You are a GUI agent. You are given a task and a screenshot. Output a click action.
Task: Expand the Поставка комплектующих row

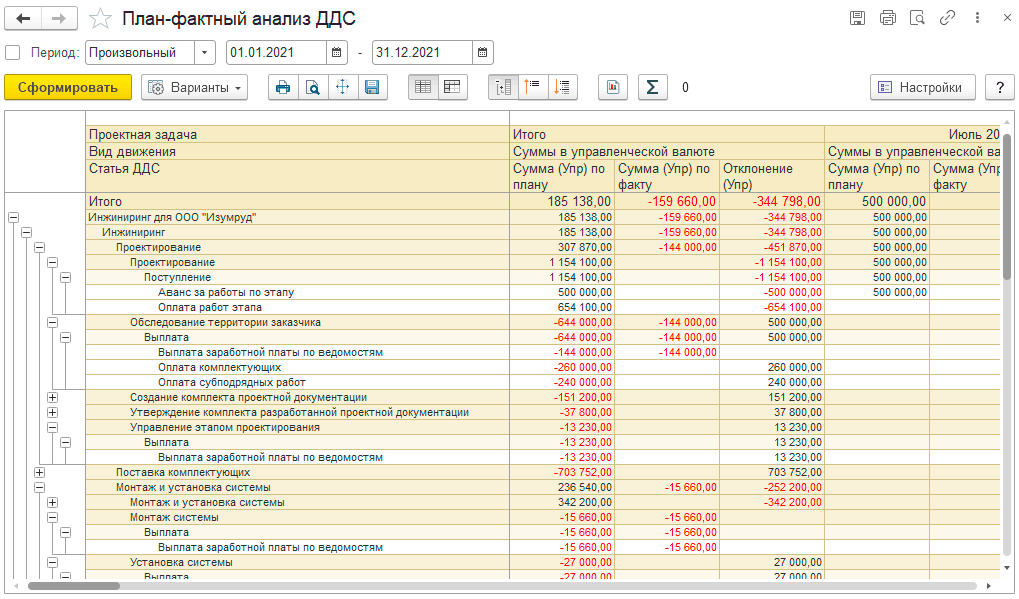[40, 472]
